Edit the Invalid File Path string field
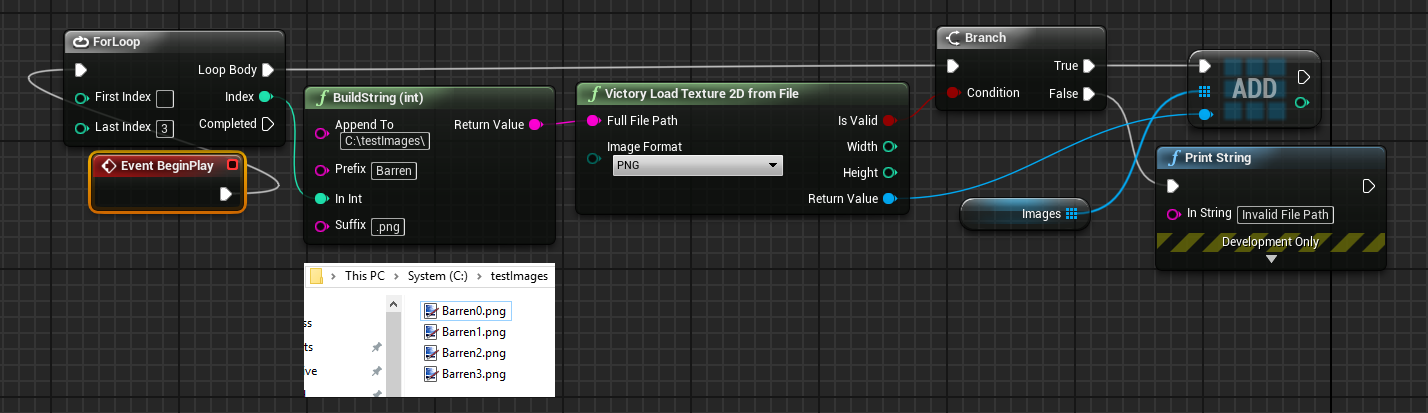This screenshot has width=1428, height=413. tap(1286, 214)
